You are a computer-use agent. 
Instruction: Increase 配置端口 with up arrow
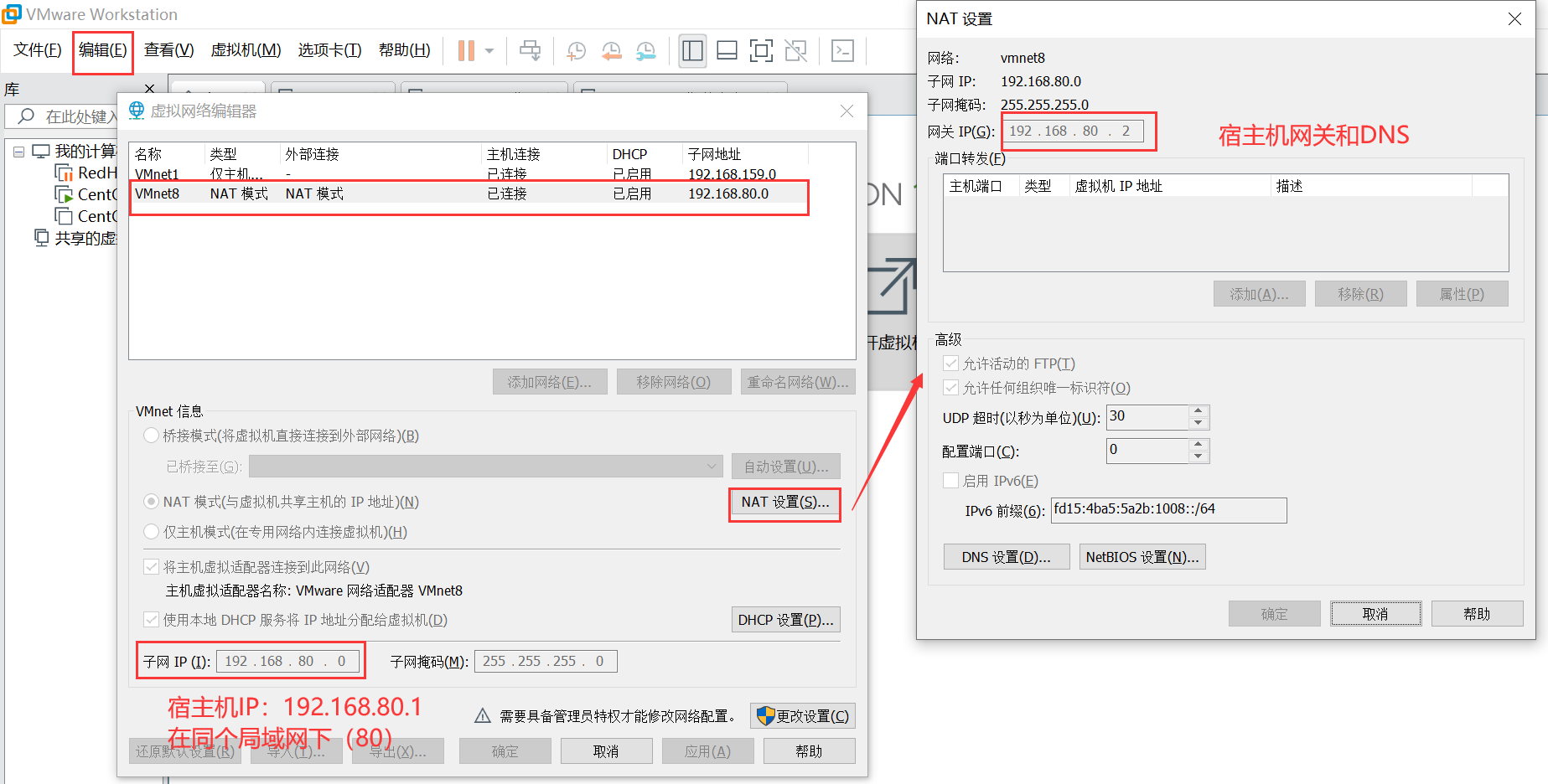coord(1199,445)
